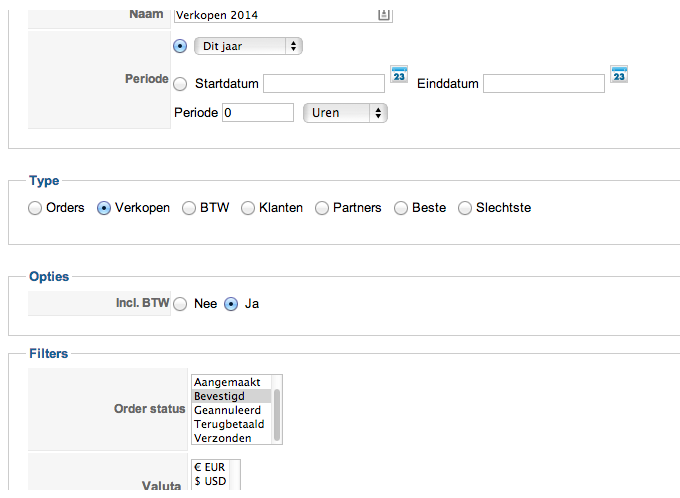Screen dimensions: 680x498
Task: Click the Order status list scrollbar
Action: click(277, 414)
